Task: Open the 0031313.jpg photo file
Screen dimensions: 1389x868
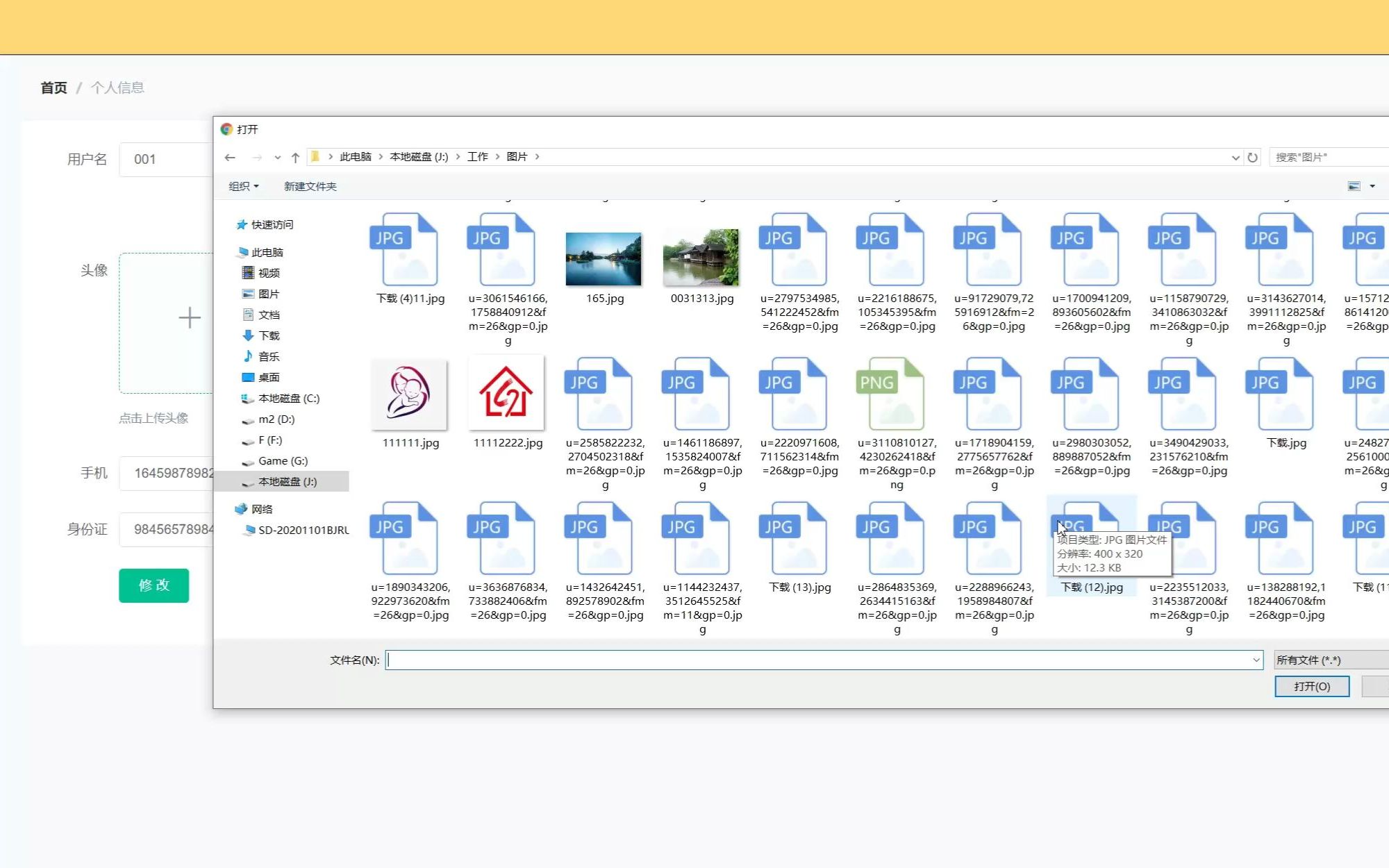Action: (x=701, y=258)
